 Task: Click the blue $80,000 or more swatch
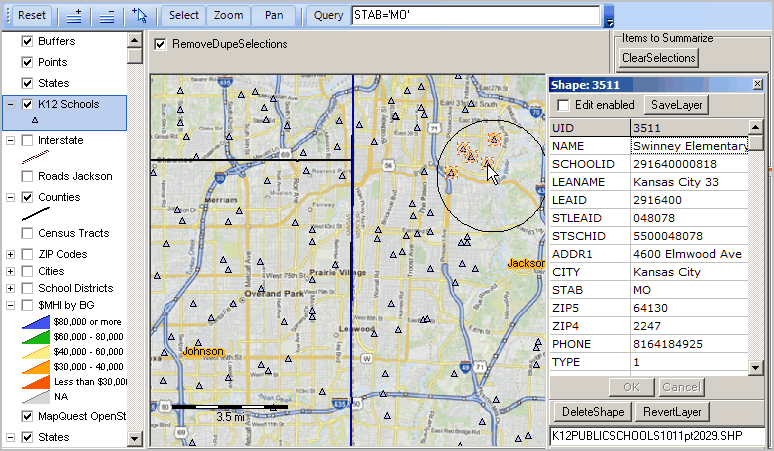[x=36, y=322]
